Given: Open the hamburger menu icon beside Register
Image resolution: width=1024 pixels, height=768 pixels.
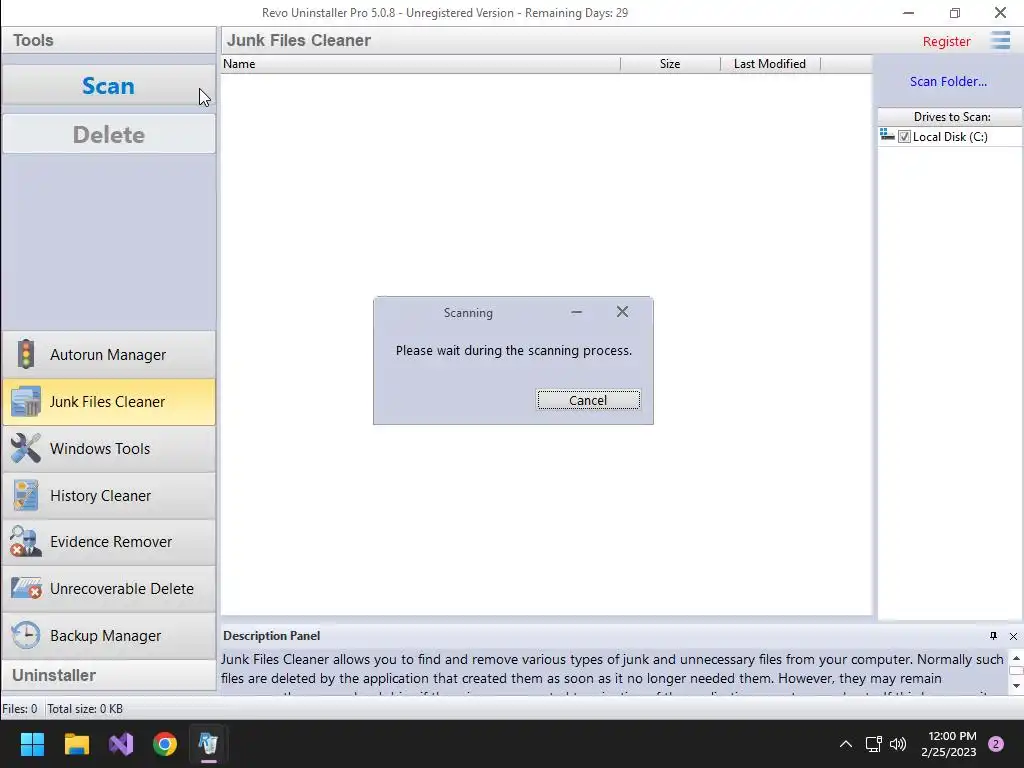Looking at the screenshot, I should coord(1000,40).
